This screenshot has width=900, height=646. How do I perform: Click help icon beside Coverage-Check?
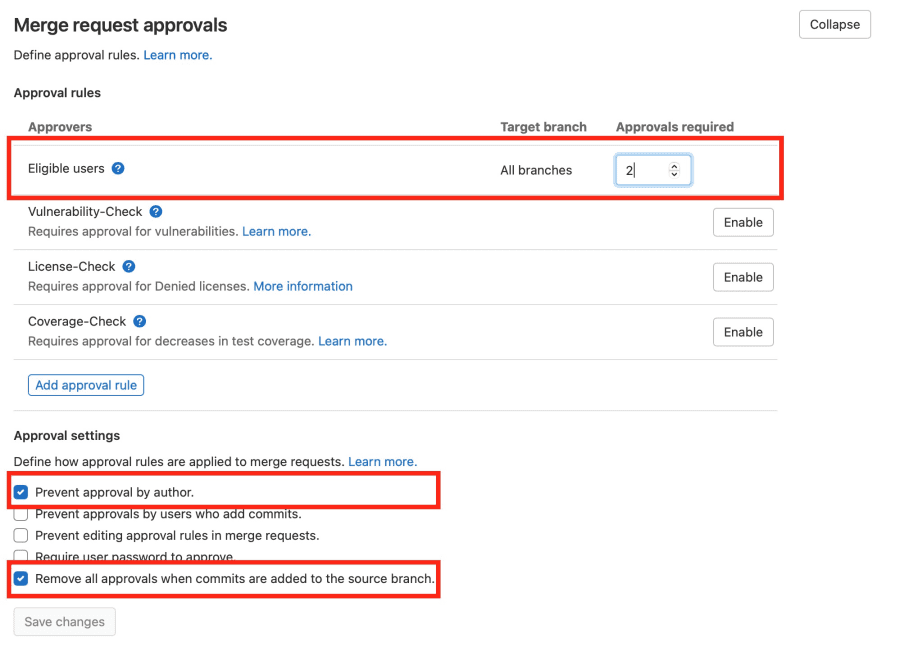point(140,322)
